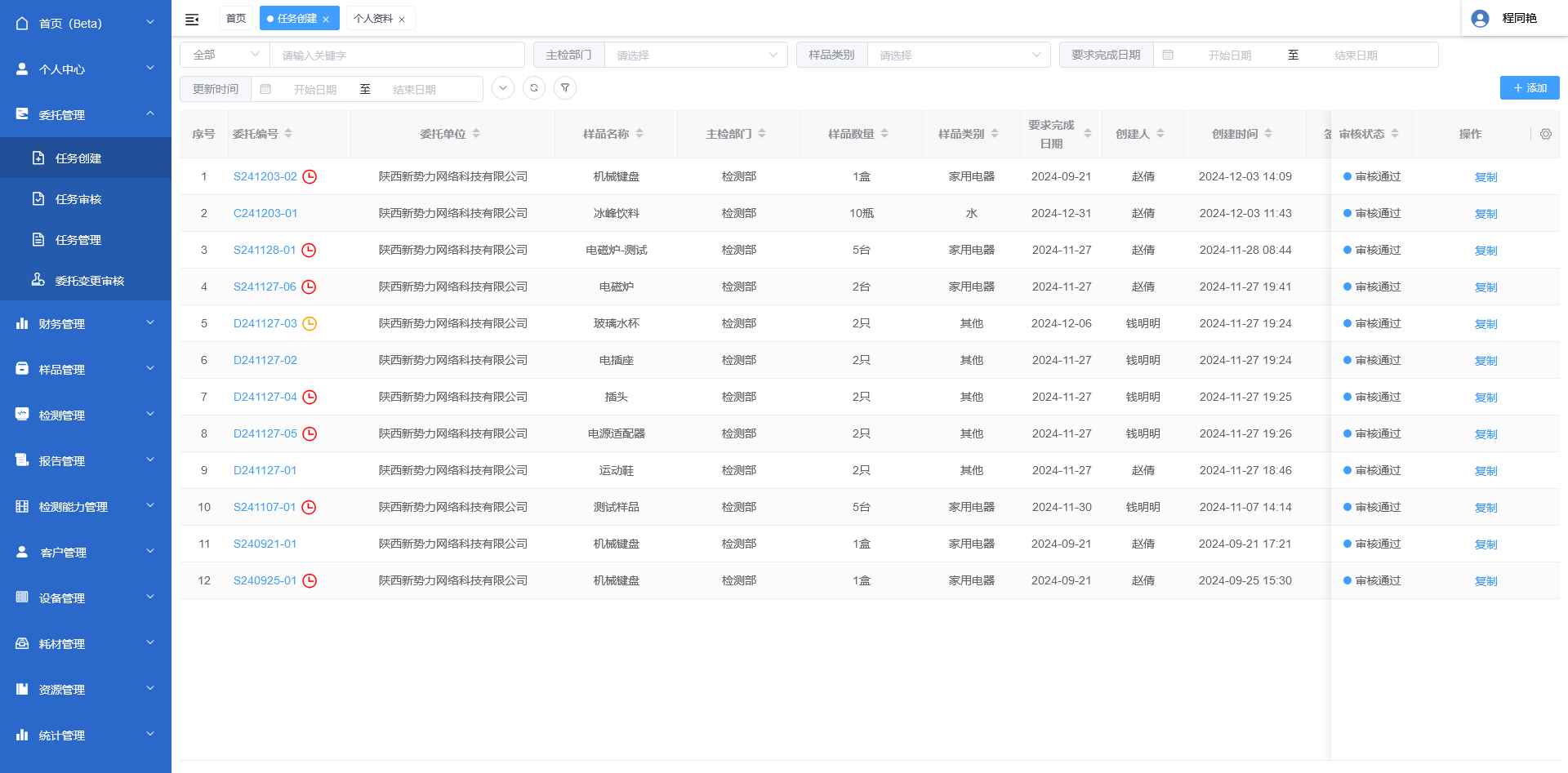Sort by 创建人 column arrows

click(x=1160, y=134)
